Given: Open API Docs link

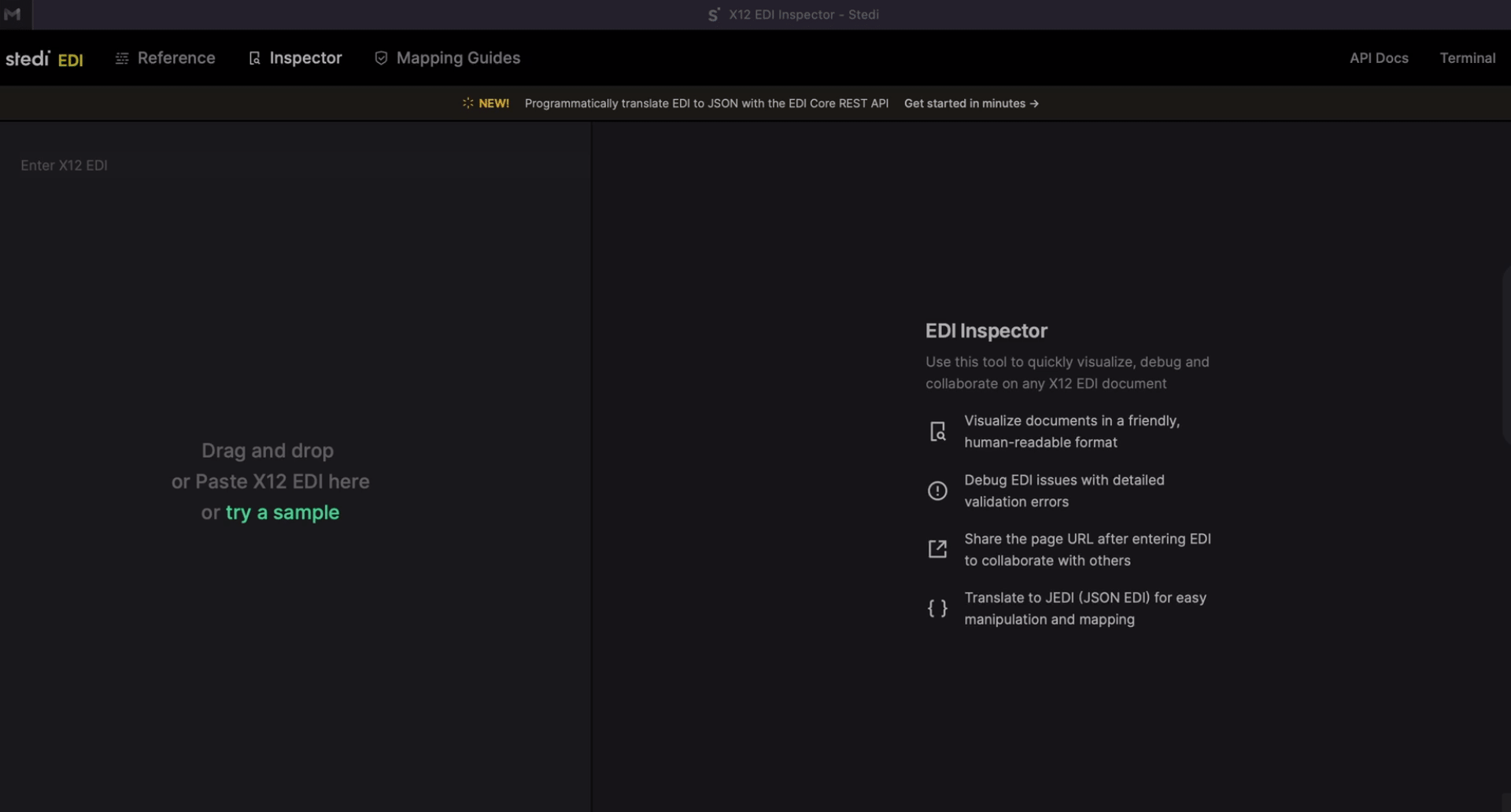Looking at the screenshot, I should coord(1379,58).
